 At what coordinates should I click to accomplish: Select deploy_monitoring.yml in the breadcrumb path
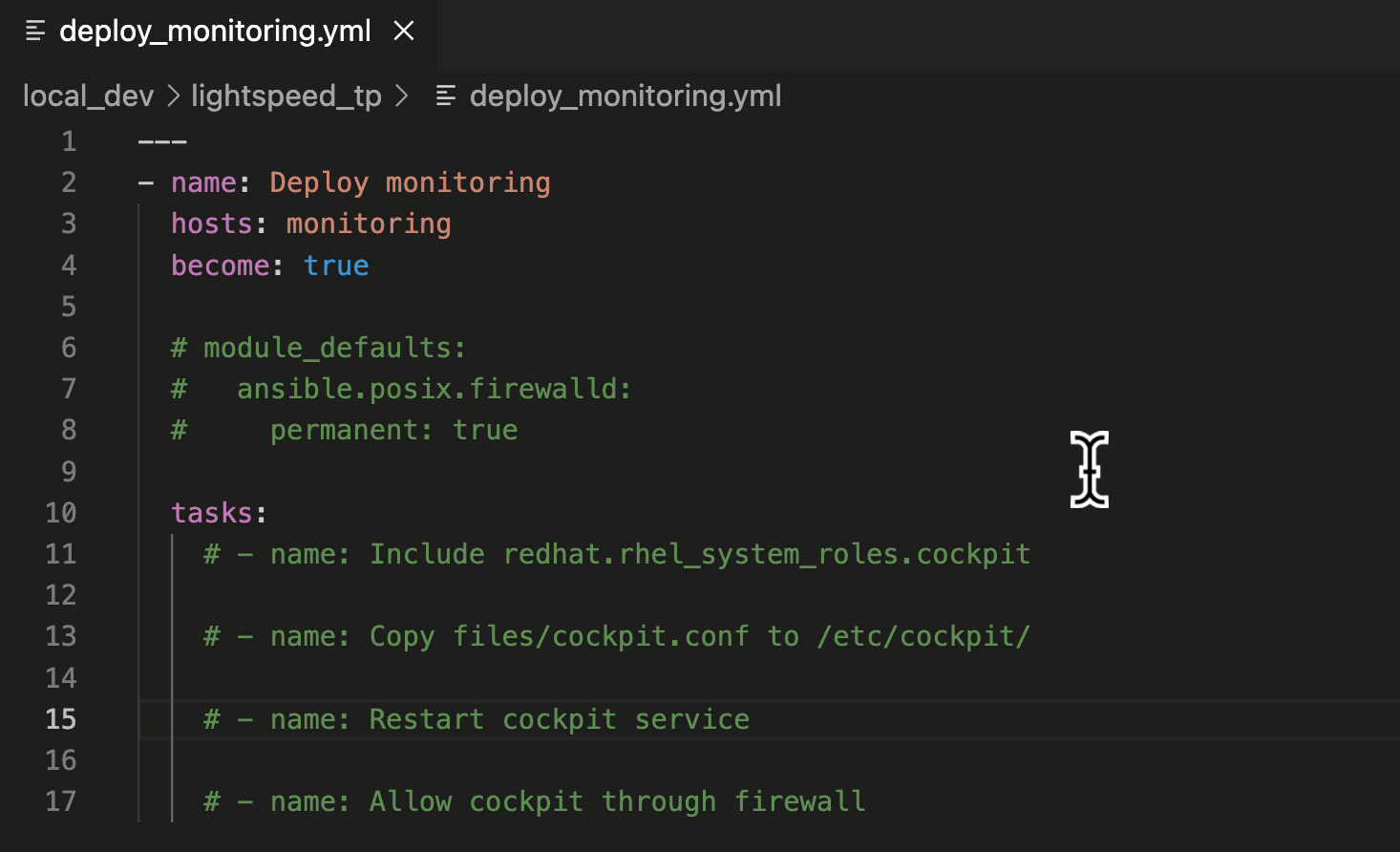click(626, 95)
